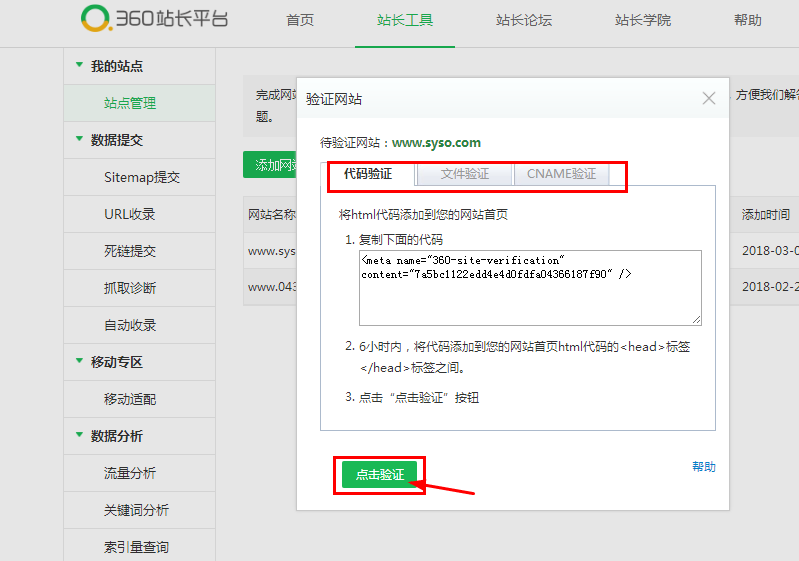This screenshot has height=561, width=799.
Task: Click the 添加网站 green button
Action: (270, 165)
